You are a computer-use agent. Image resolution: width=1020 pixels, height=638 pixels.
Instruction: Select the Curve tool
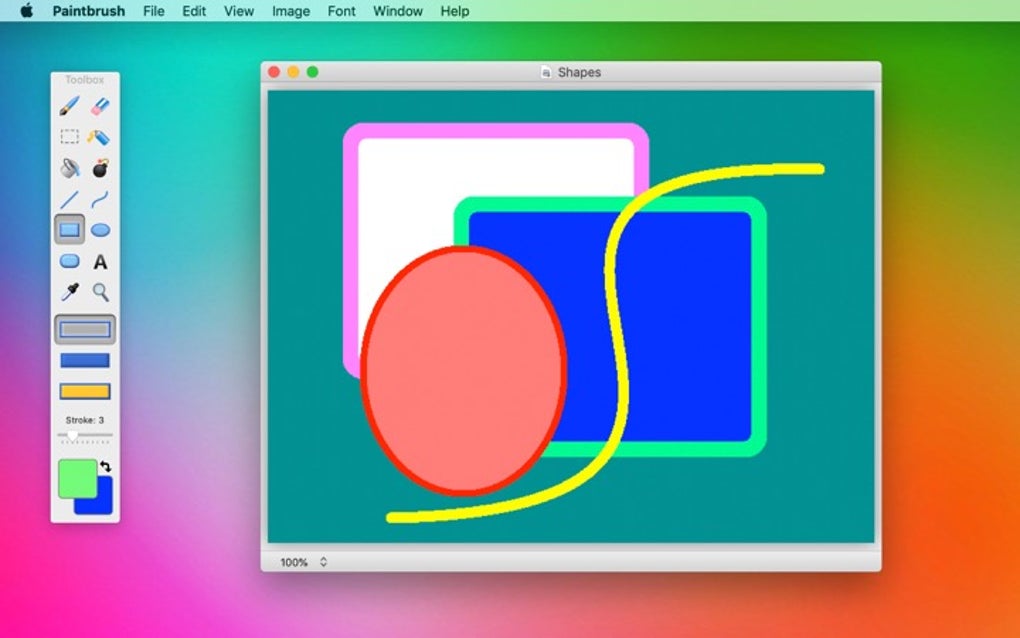100,199
